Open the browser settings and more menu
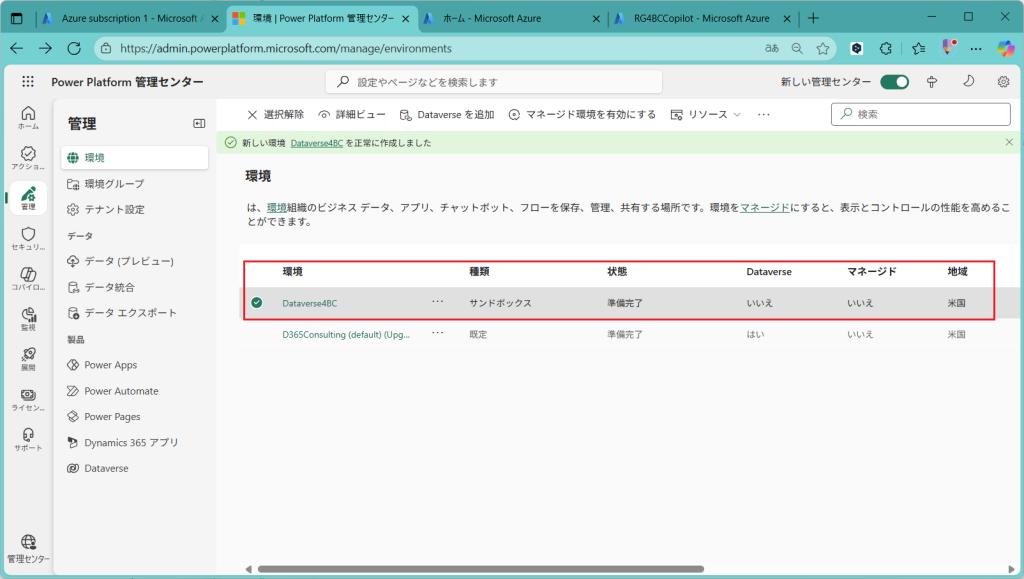Viewport: 1024px width, 579px height. click(x=976, y=48)
